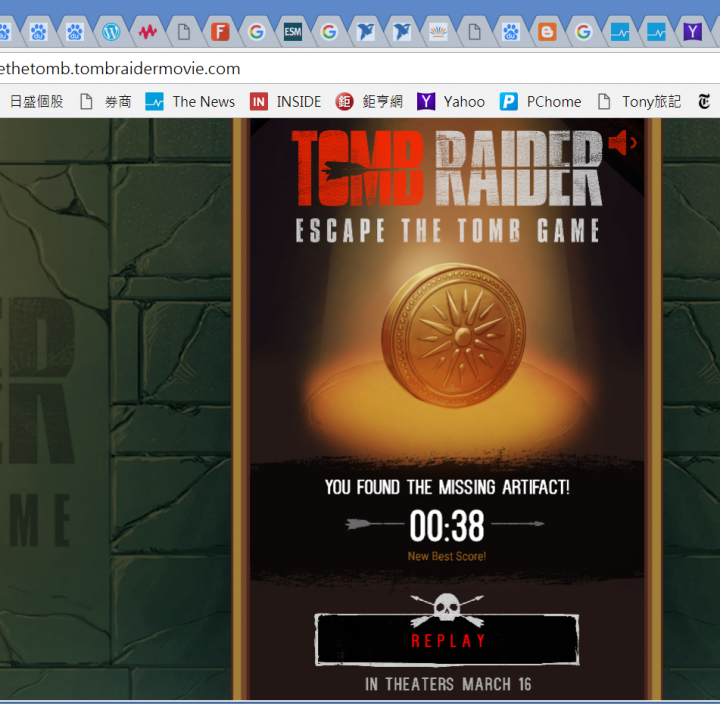Click the Tomb Raider logo title
This screenshot has height=704, width=720.
(x=447, y=168)
